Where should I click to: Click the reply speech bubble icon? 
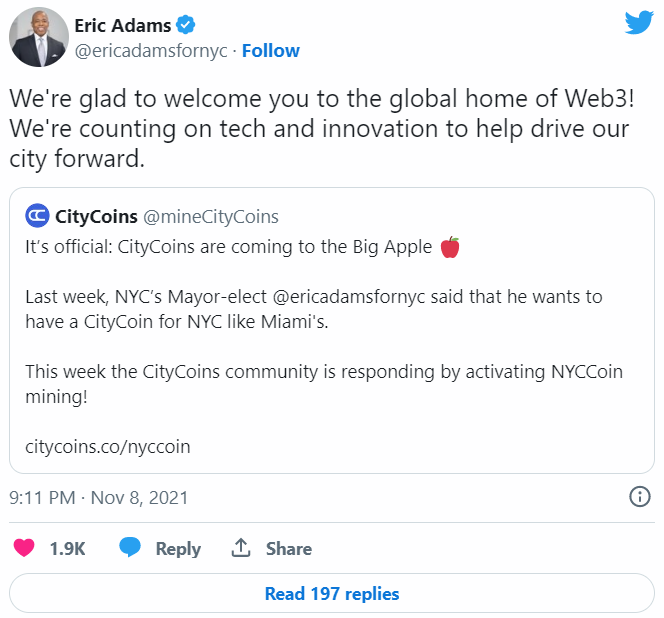tap(130, 548)
